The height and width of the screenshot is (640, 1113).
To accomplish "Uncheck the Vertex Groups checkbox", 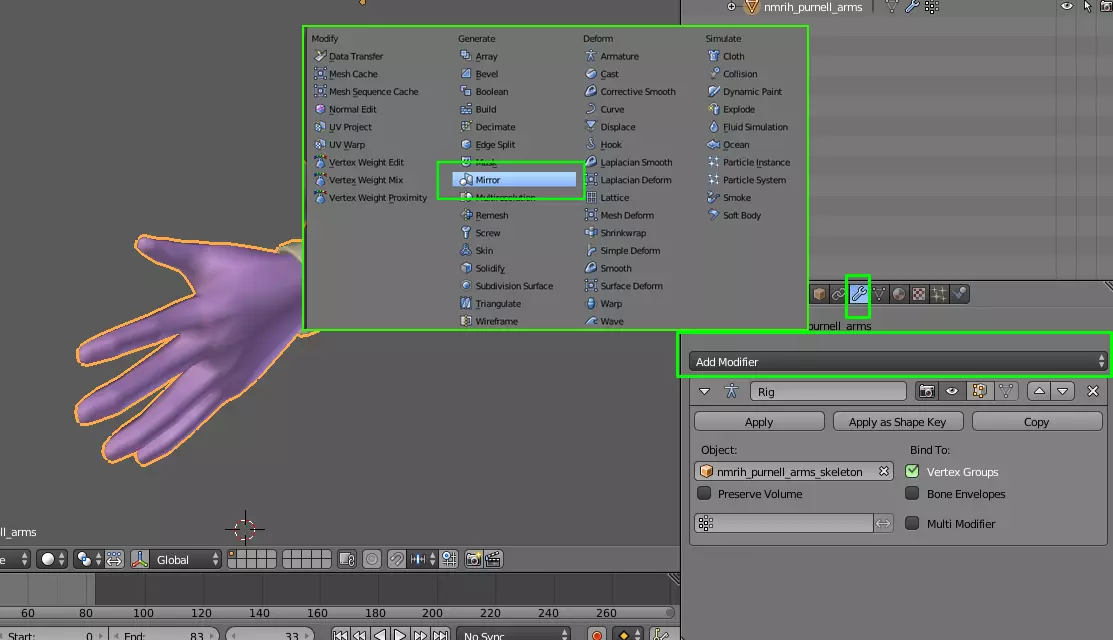I will [x=912, y=471].
